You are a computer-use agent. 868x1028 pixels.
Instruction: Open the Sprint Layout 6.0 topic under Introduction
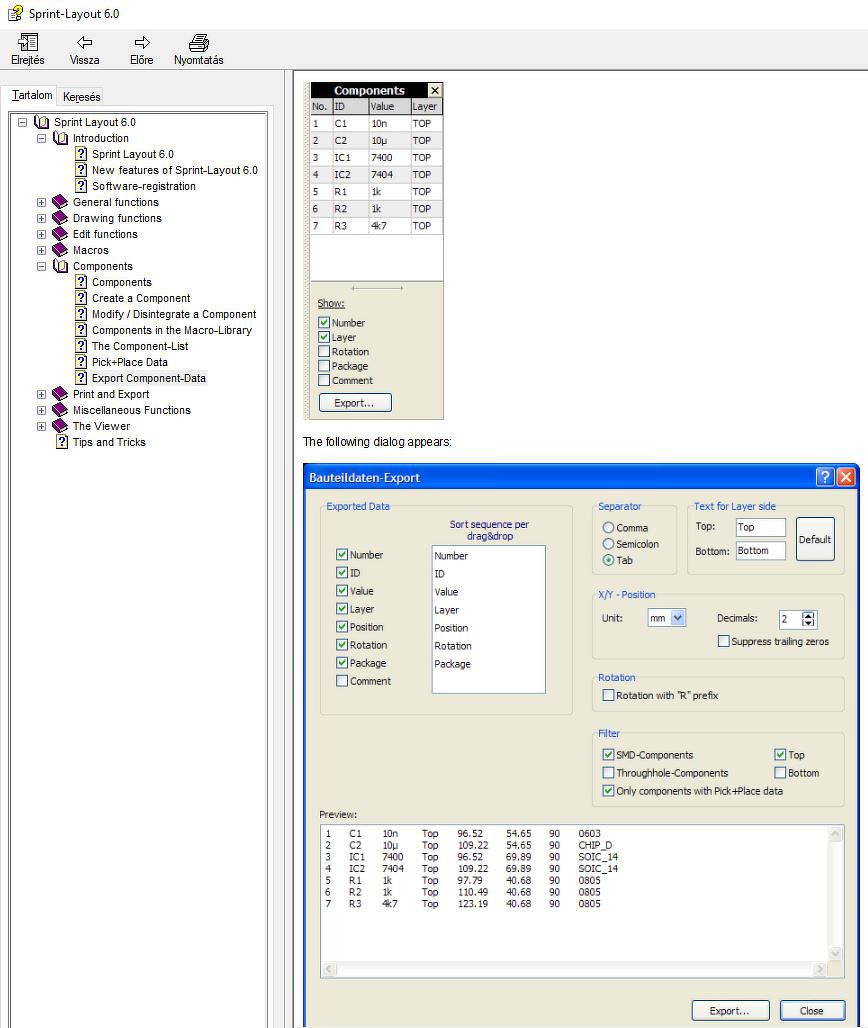[x=132, y=154]
